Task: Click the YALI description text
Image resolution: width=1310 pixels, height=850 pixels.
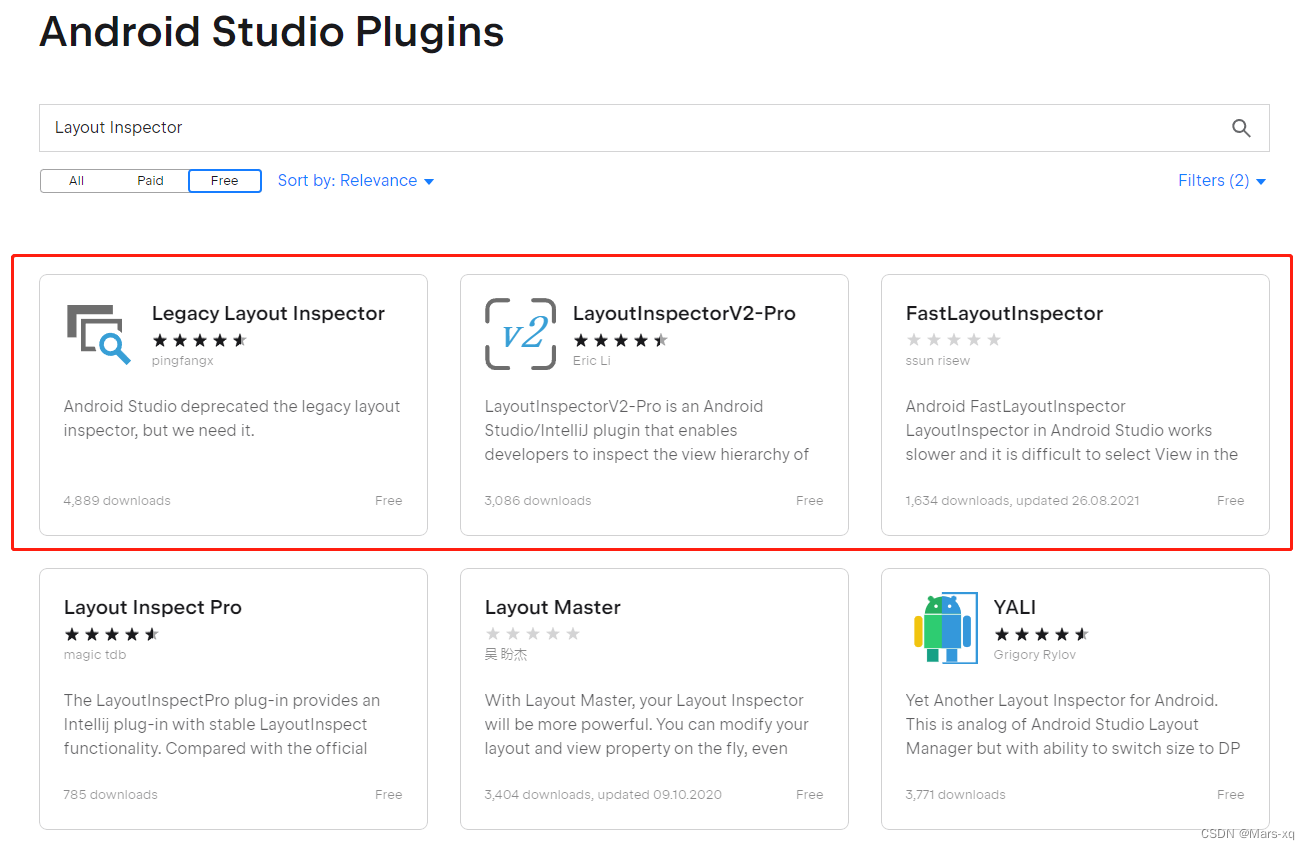Action: pos(1073,725)
